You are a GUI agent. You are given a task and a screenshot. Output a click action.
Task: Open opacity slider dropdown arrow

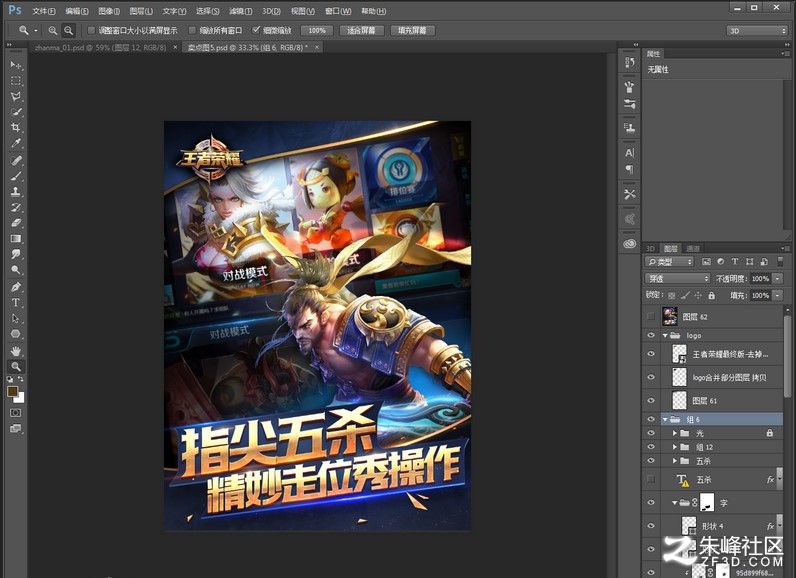[x=777, y=279]
